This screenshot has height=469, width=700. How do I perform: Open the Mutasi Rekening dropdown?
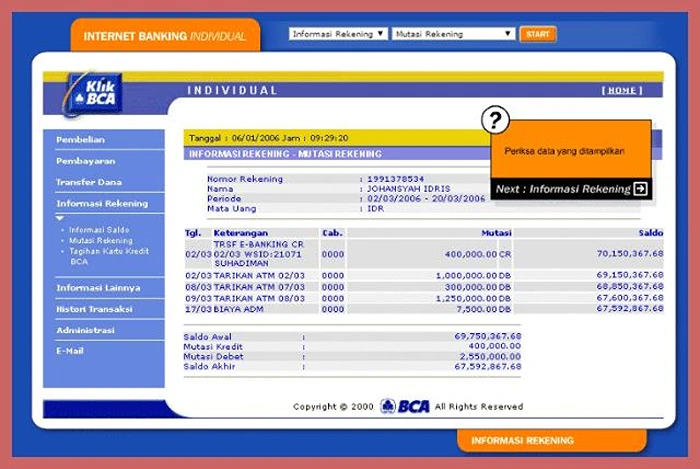point(453,34)
